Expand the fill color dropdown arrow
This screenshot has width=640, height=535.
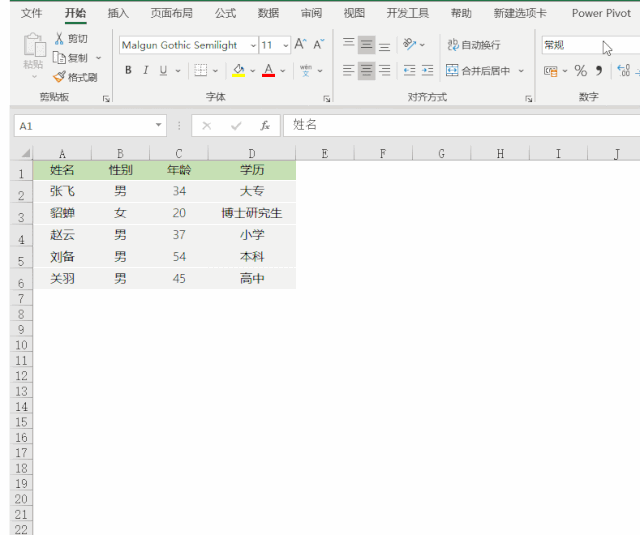(x=253, y=71)
